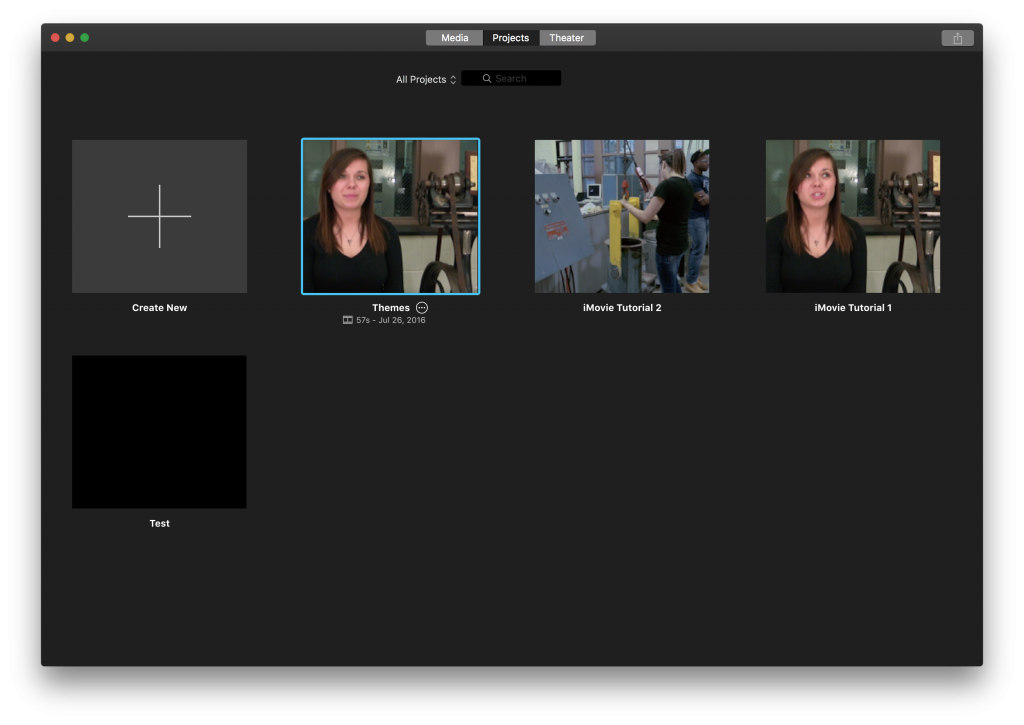Switch to the Media tab

pos(455,38)
